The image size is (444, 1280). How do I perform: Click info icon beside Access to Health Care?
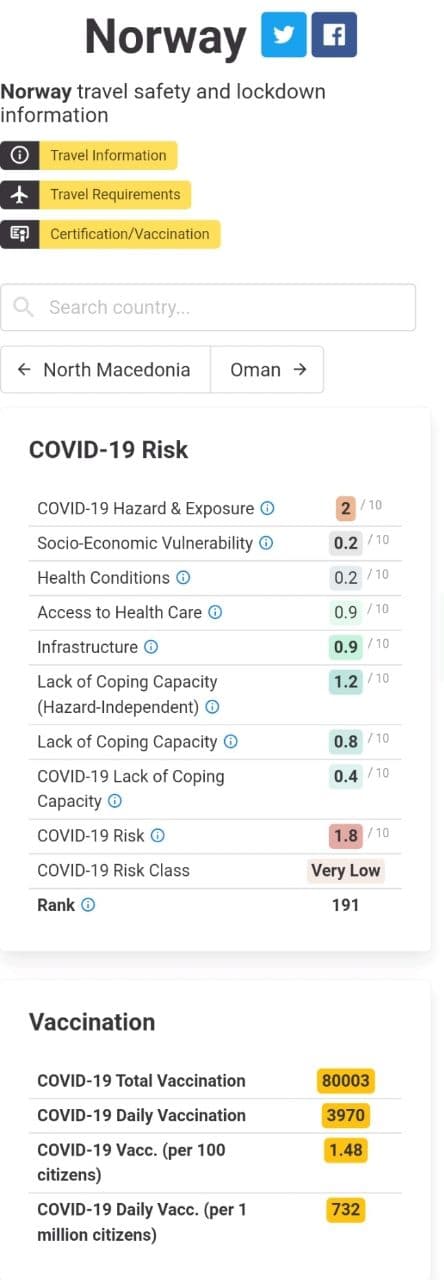(215, 612)
